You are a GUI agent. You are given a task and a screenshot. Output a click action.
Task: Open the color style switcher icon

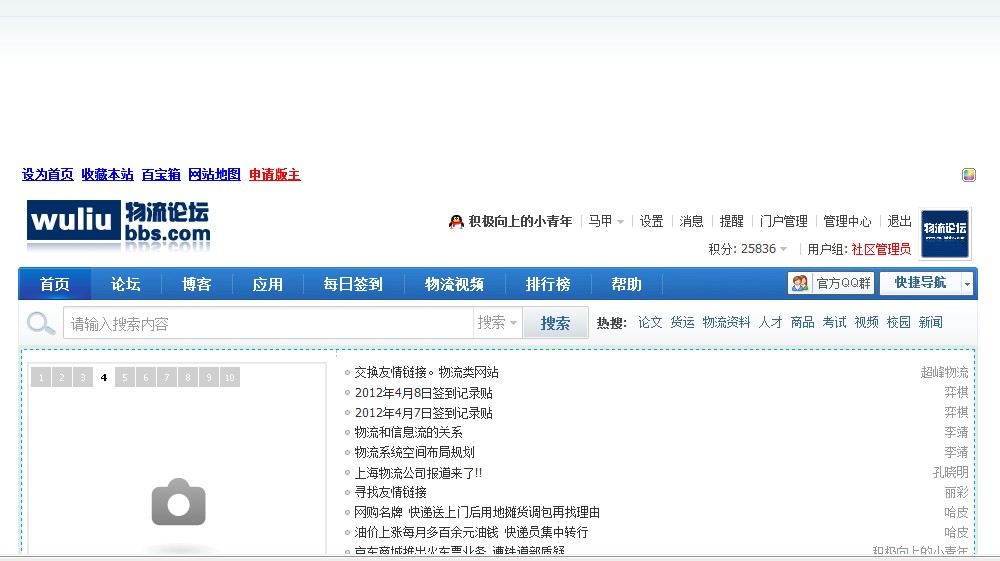click(x=969, y=175)
